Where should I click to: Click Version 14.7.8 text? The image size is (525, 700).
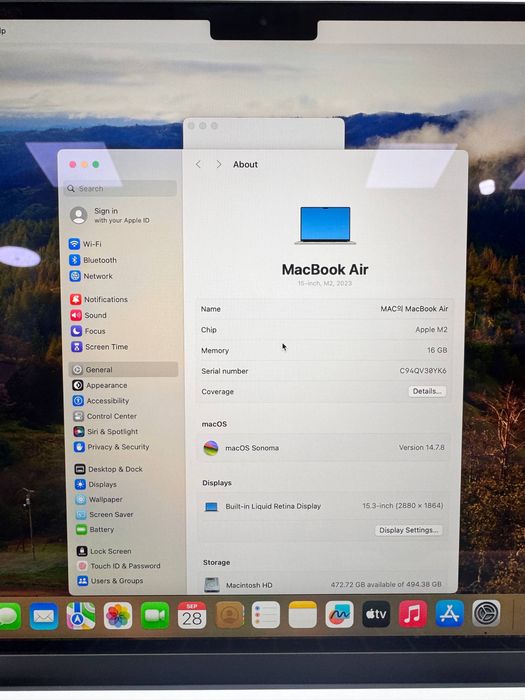point(421,447)
